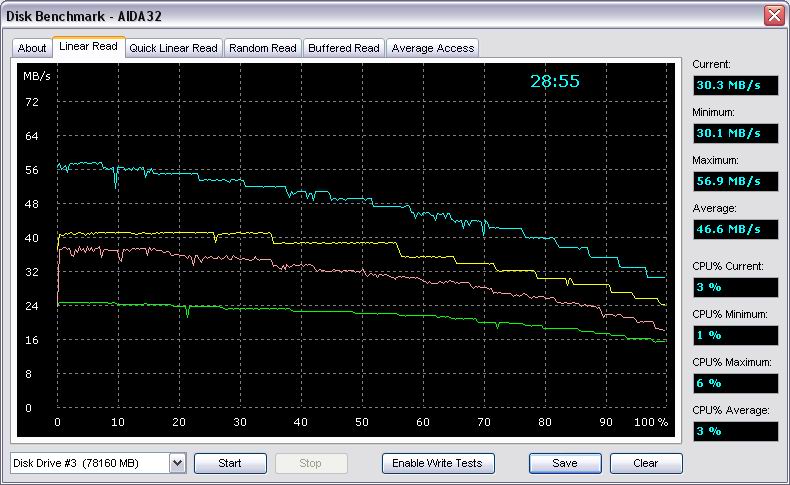The image size is (790, 485).
Task: Expand the Disk Drive #3 dropdown arrow
Action: tap(177, 463)
